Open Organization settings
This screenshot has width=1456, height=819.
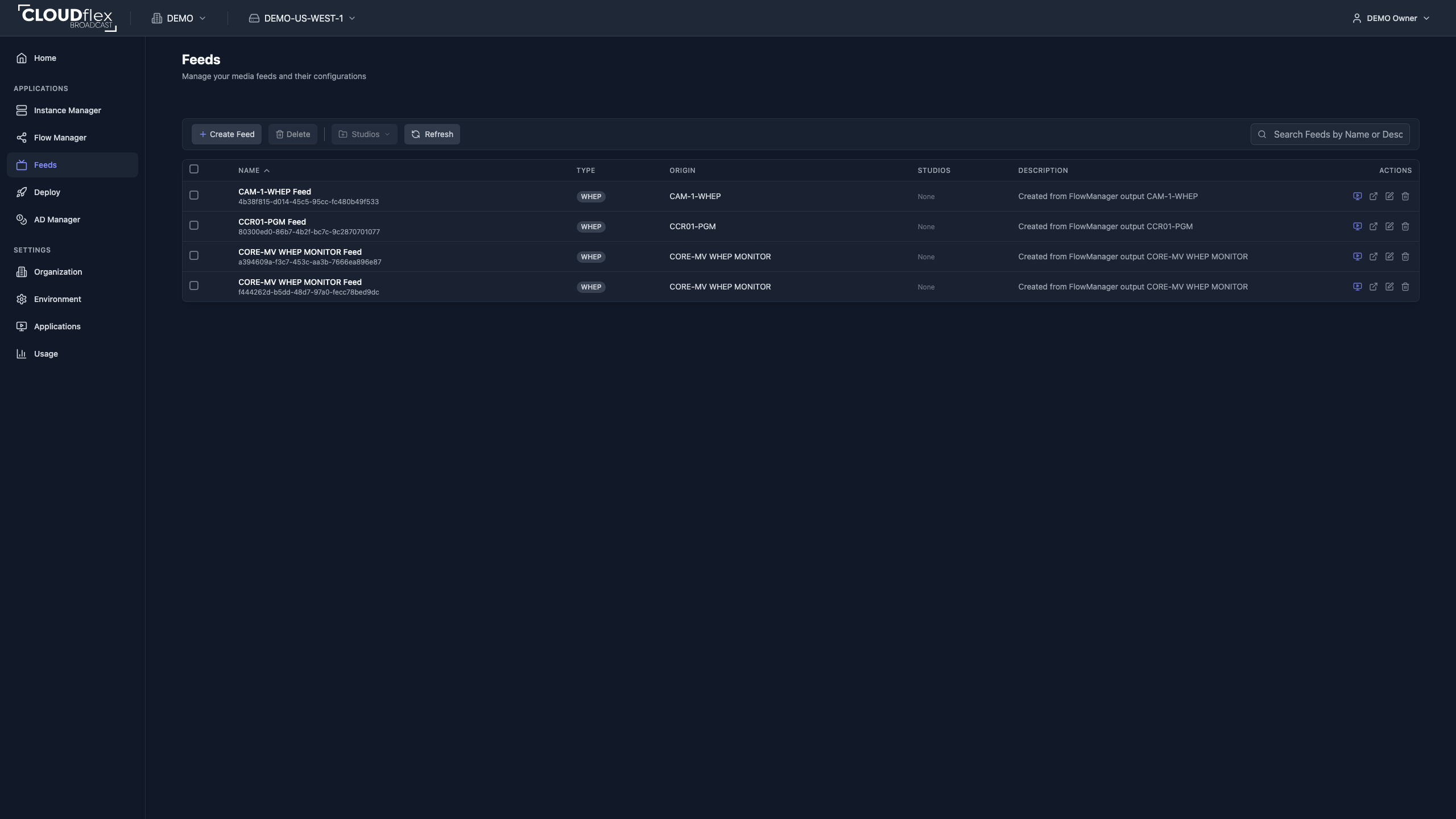click(x=72, y=272)
